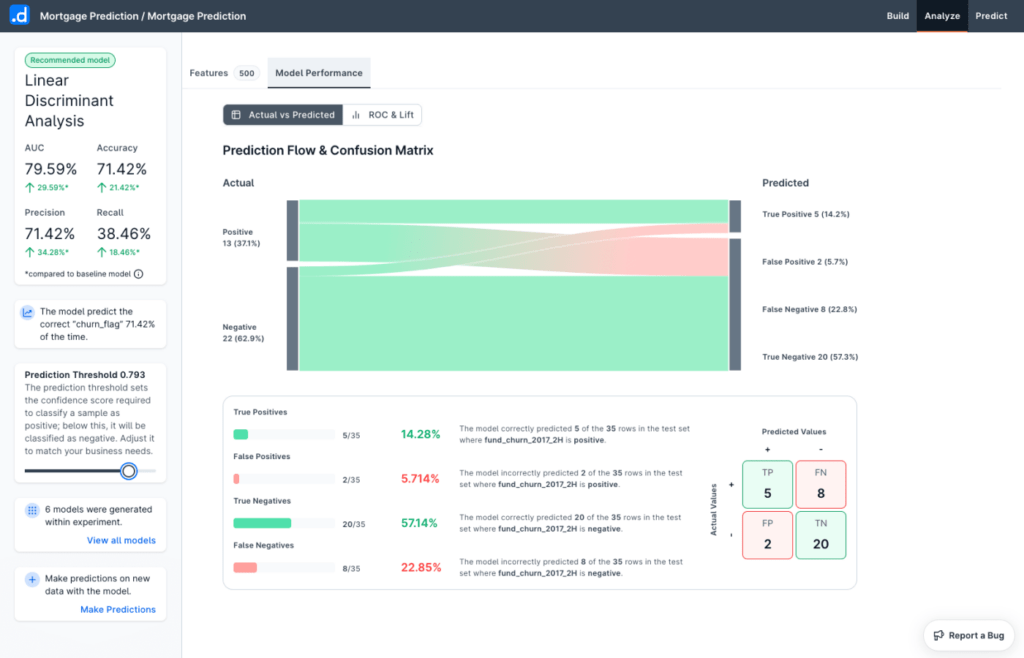
Task: Switch to the ROC & Lift view
Action: [389, 114]
